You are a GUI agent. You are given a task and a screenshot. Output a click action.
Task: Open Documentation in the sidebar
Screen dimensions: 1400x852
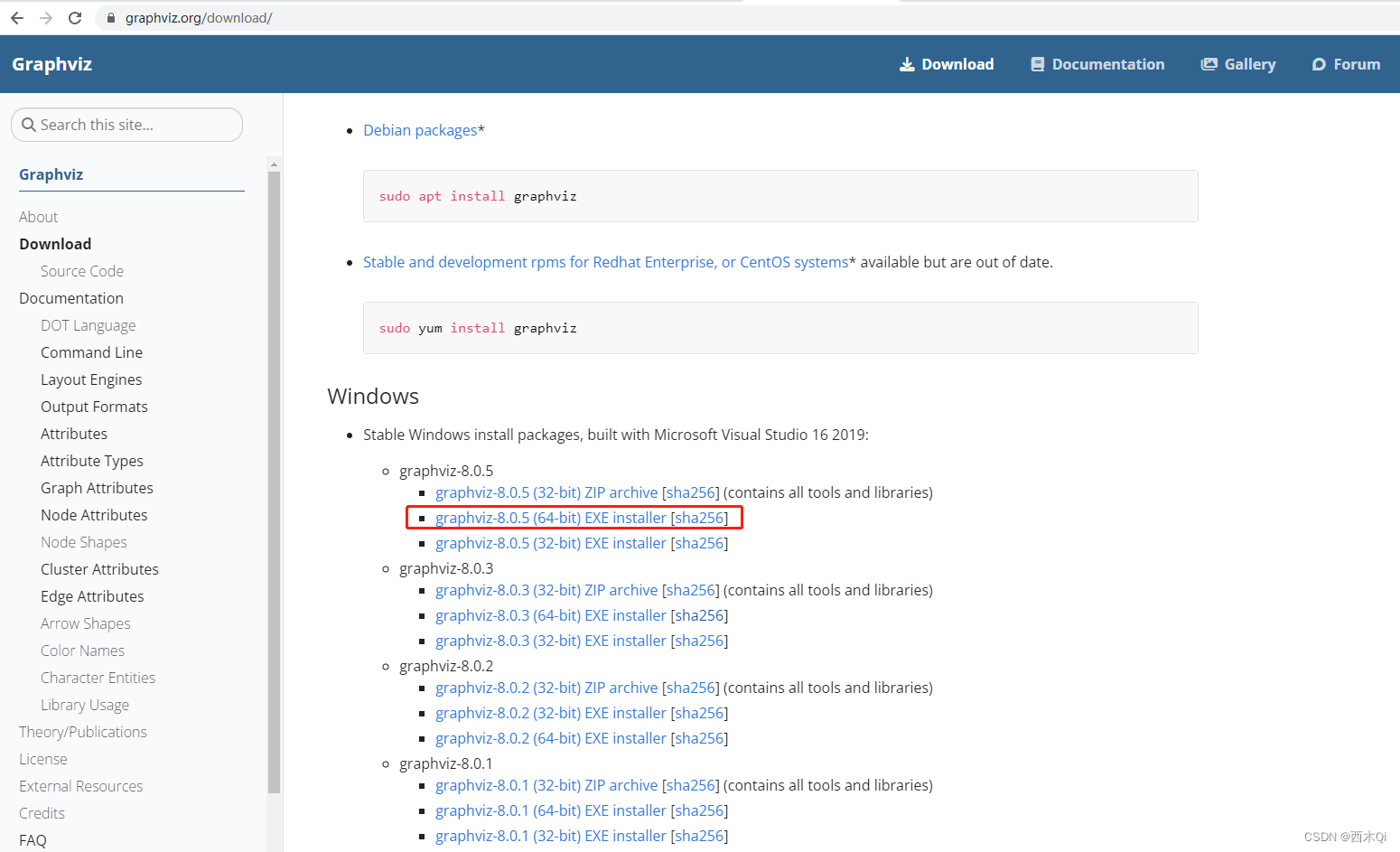[71, 298]
